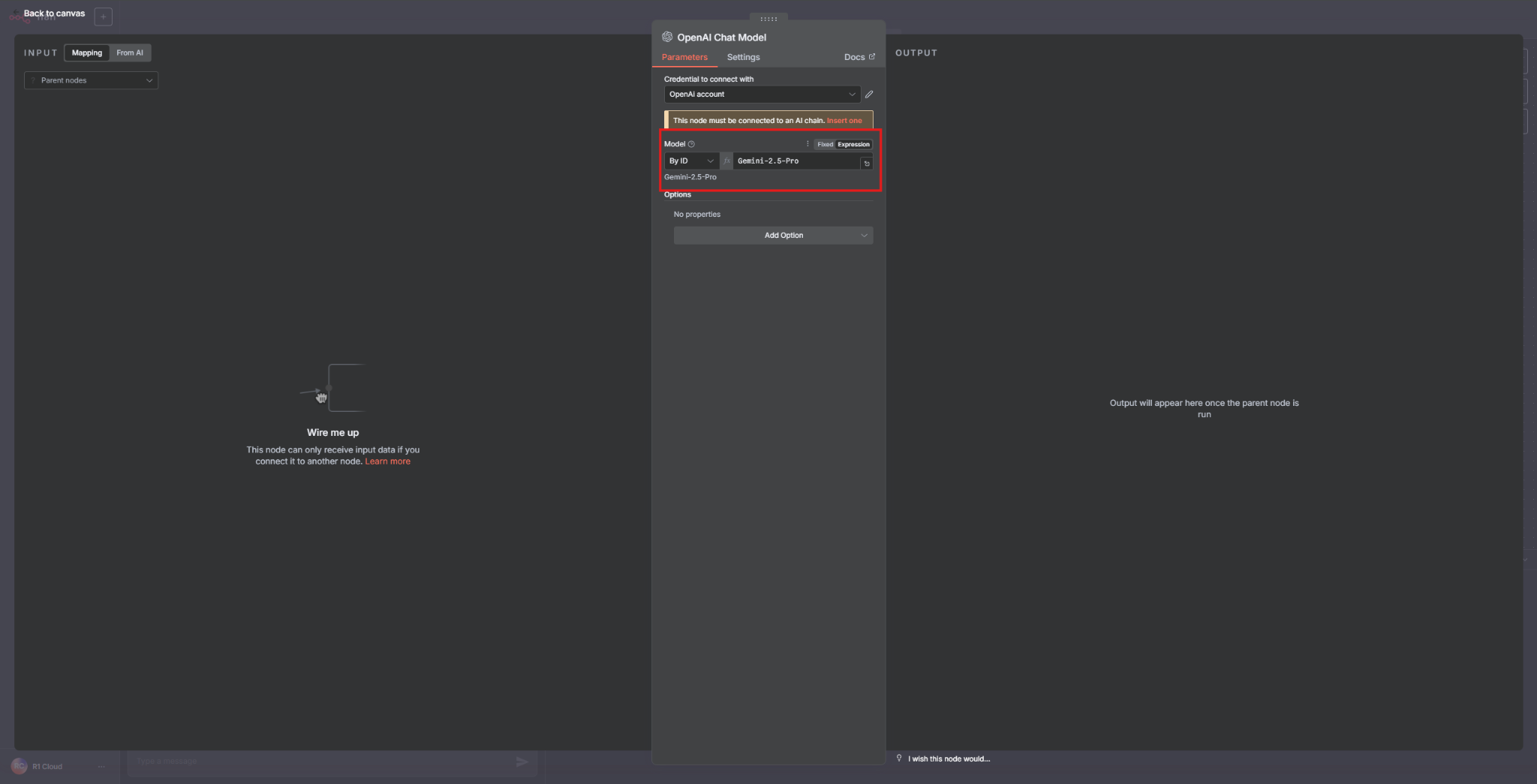Open "I wish this node would..." feedback
1537x784 pixels.
949,759
